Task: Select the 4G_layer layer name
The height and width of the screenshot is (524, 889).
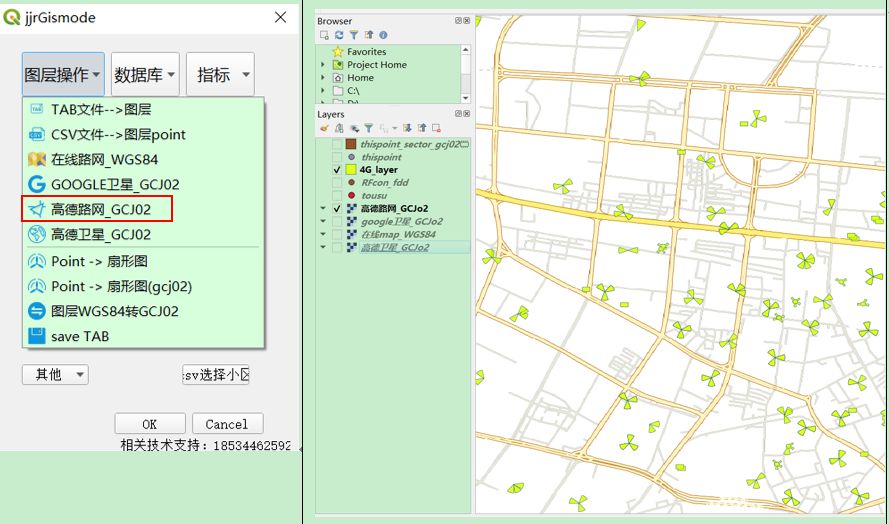Action: (379, 170)
